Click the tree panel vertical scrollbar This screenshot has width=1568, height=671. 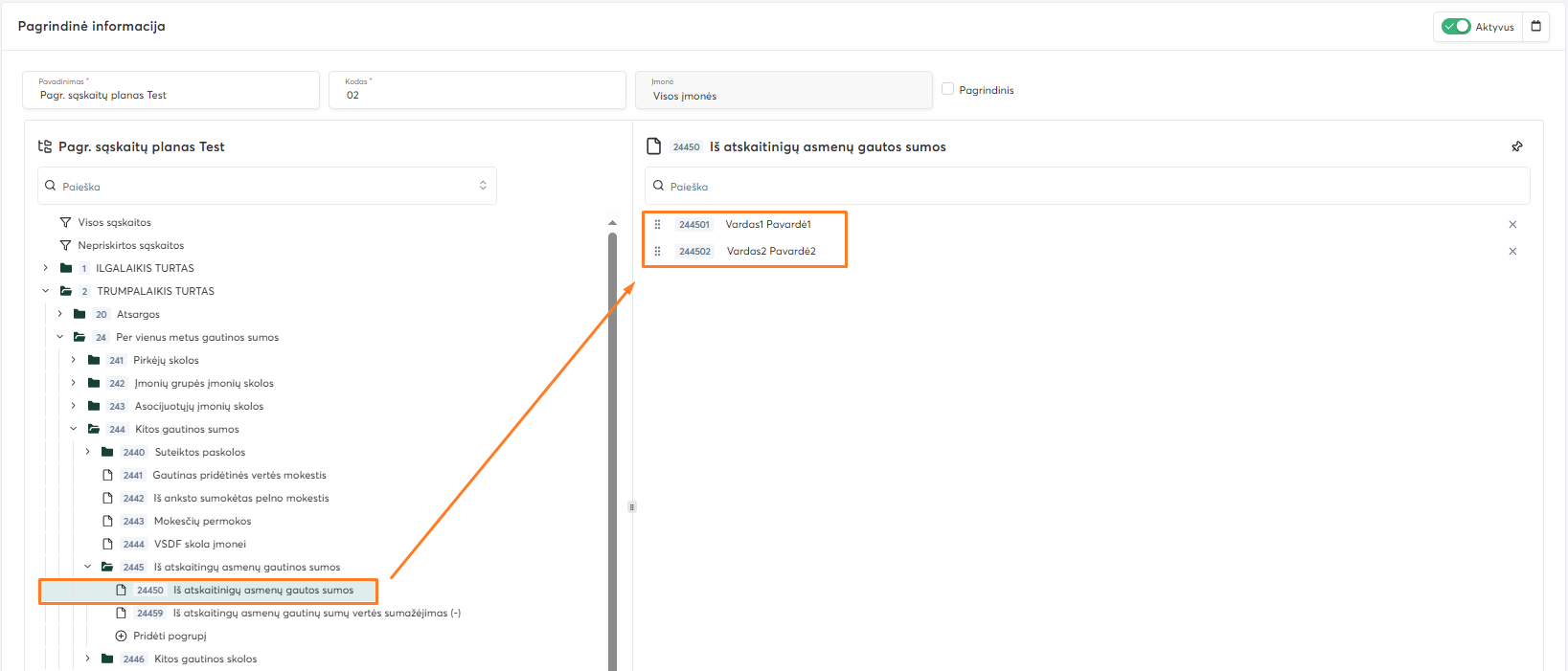tap(612, 450)
